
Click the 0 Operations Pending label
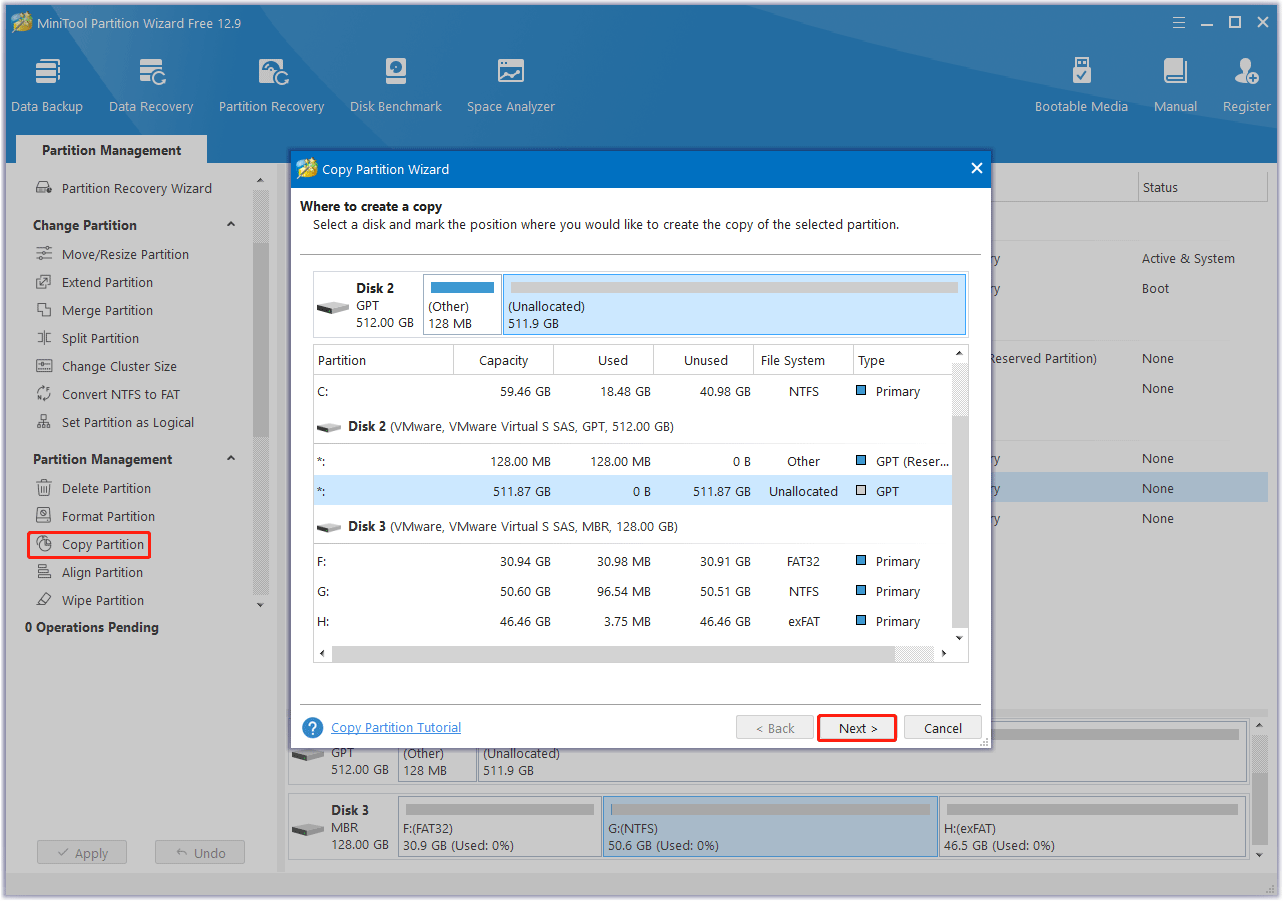click(x=92, y=627)
